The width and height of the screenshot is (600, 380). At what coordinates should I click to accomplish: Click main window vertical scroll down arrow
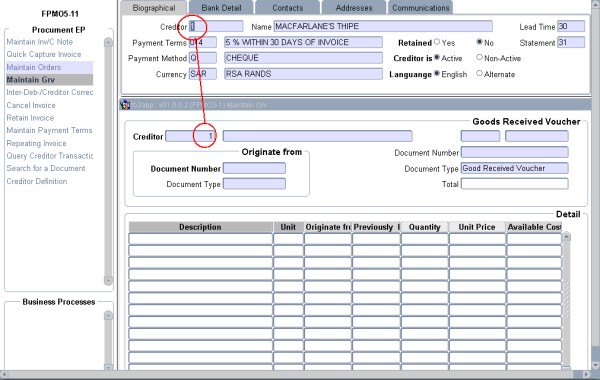coord(595,364)
